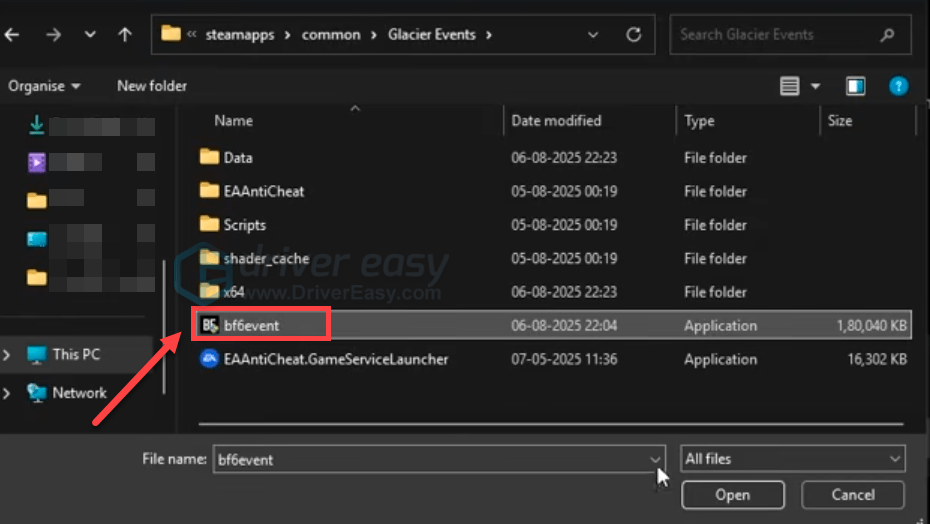
Task: Click the Search Glacier Events field
Action: point(775,35)
